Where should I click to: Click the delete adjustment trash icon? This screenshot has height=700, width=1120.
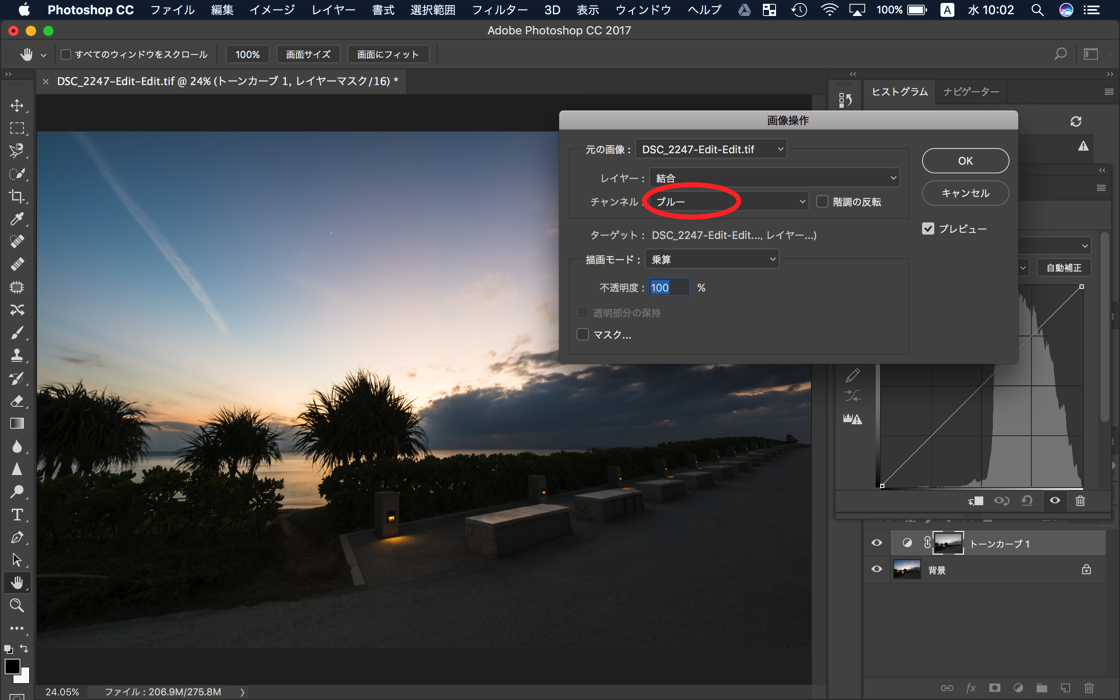pos(1080,501)
